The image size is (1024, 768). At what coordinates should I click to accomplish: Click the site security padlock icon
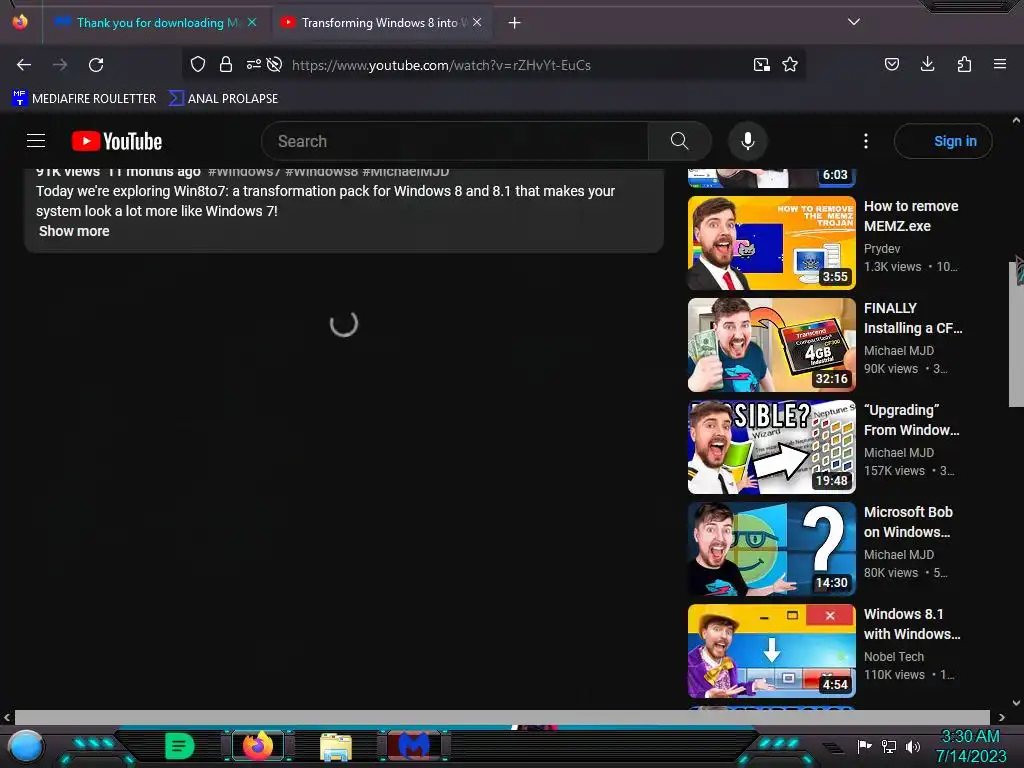click(226, 64)
